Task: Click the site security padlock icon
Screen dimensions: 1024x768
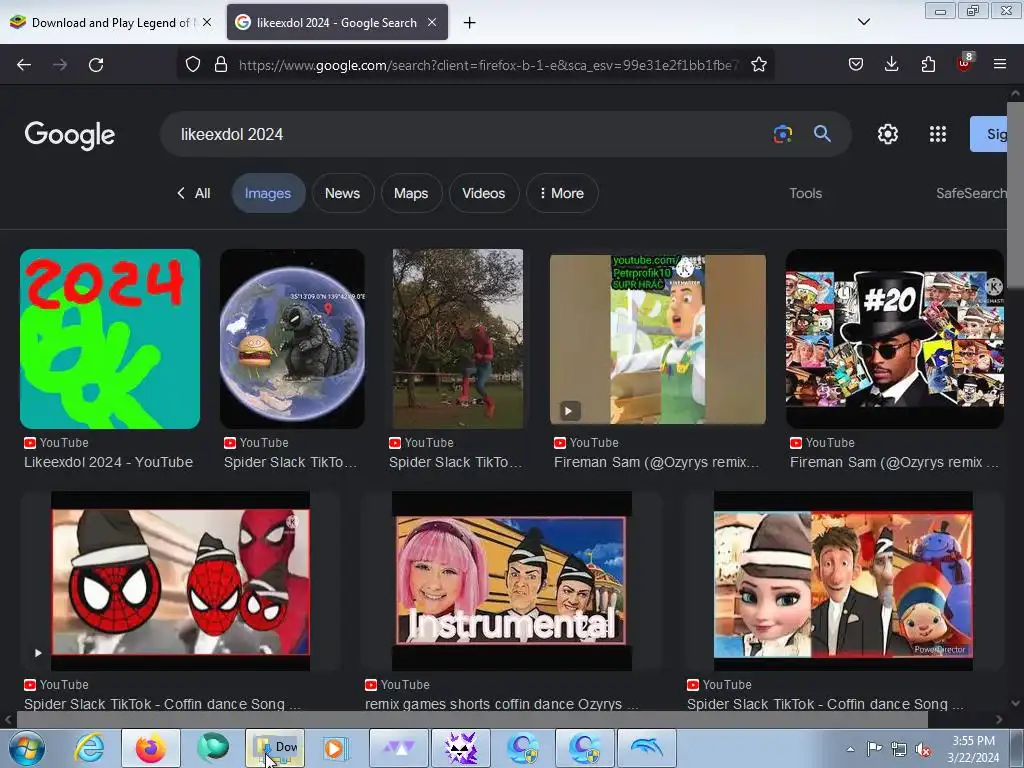Action: click(221, 64)
